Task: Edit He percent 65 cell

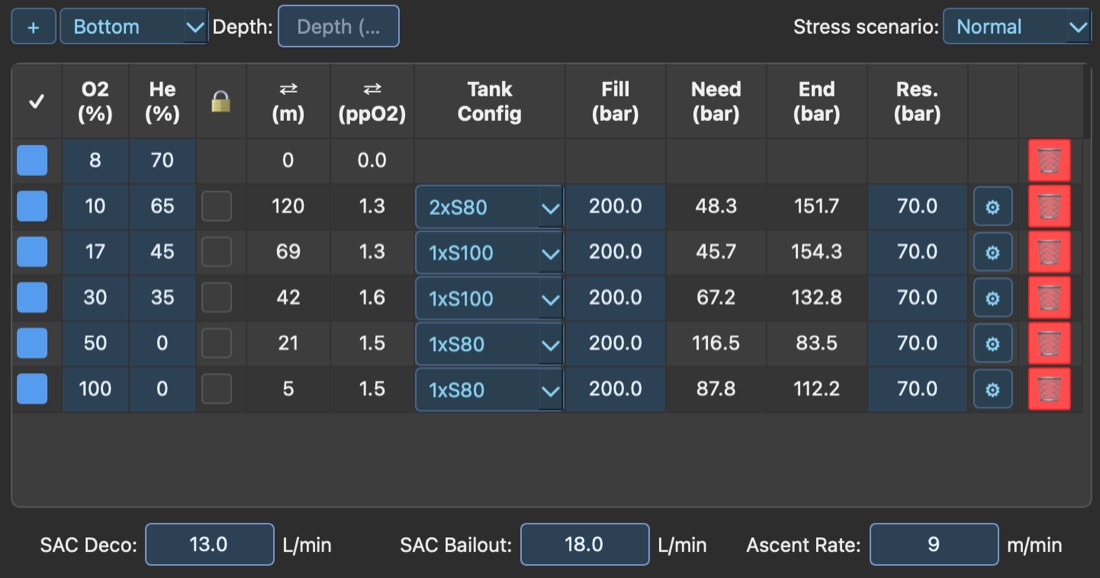Action: 162,206
